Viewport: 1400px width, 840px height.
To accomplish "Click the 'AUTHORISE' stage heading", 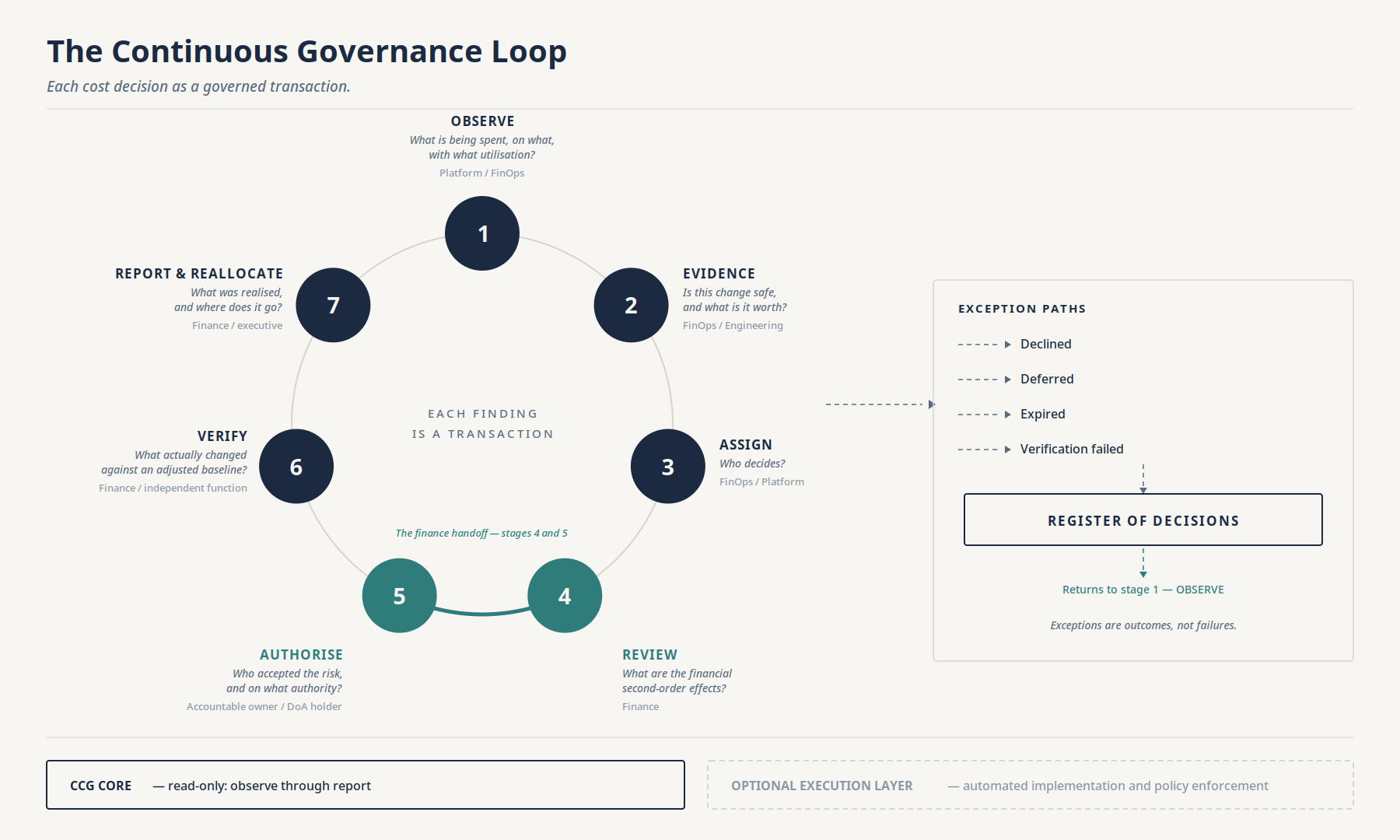I will (301, 655).
